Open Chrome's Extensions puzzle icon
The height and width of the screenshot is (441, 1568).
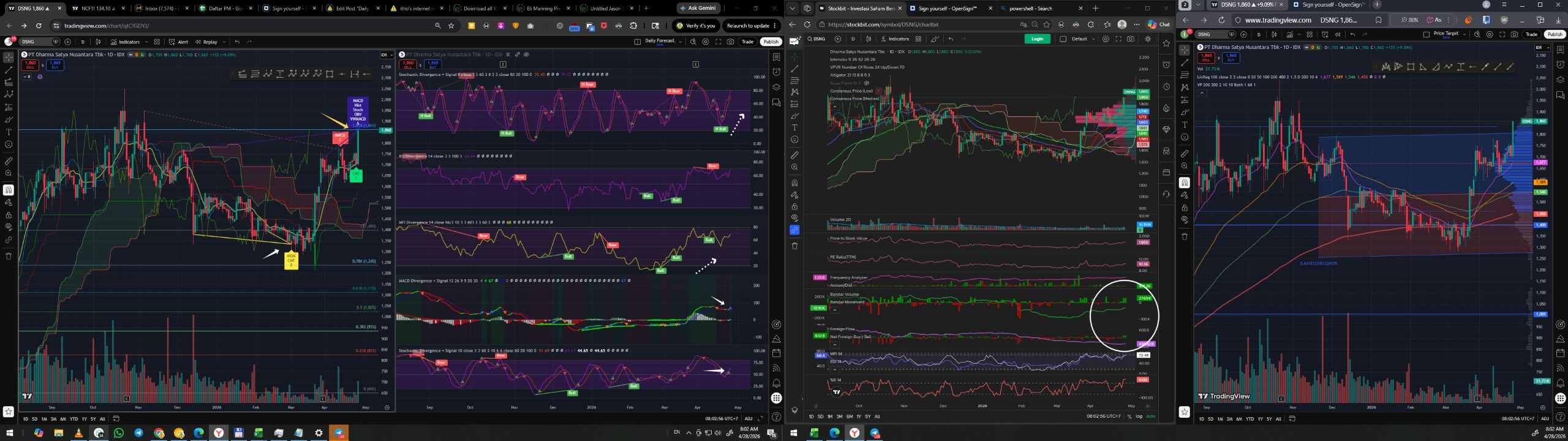coord(633,26)
